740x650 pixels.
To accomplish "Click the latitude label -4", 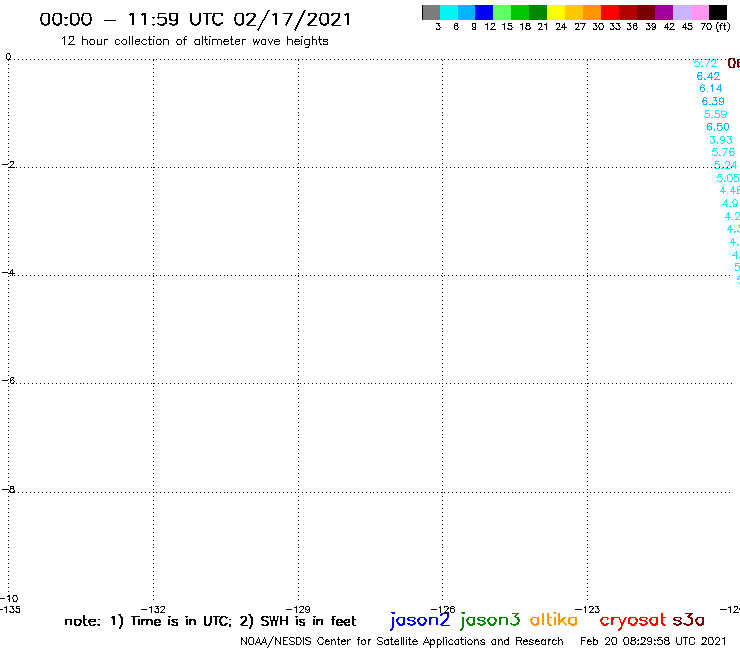I will (8, 272).
